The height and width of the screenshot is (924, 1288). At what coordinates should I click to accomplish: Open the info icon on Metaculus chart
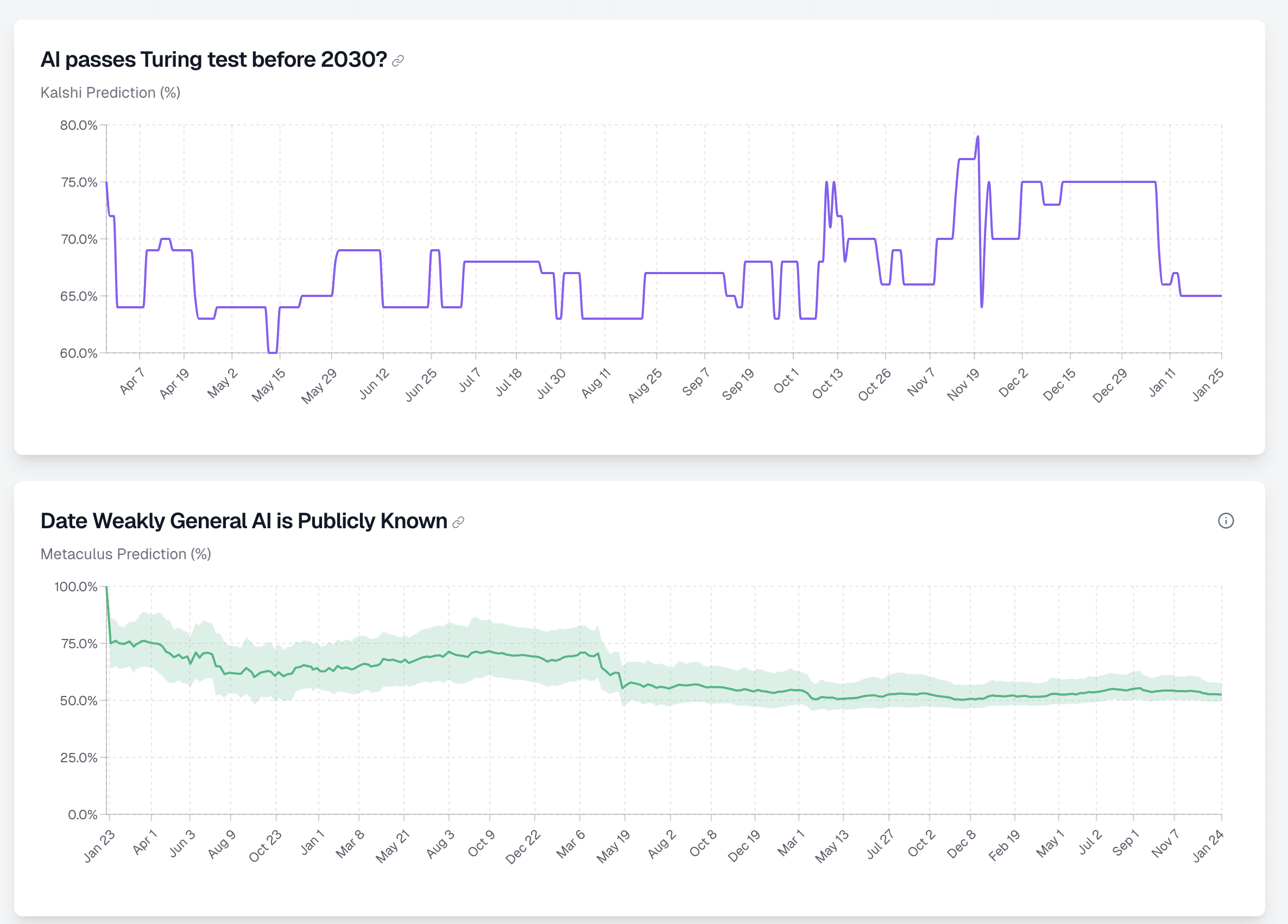coord(1226,521)
